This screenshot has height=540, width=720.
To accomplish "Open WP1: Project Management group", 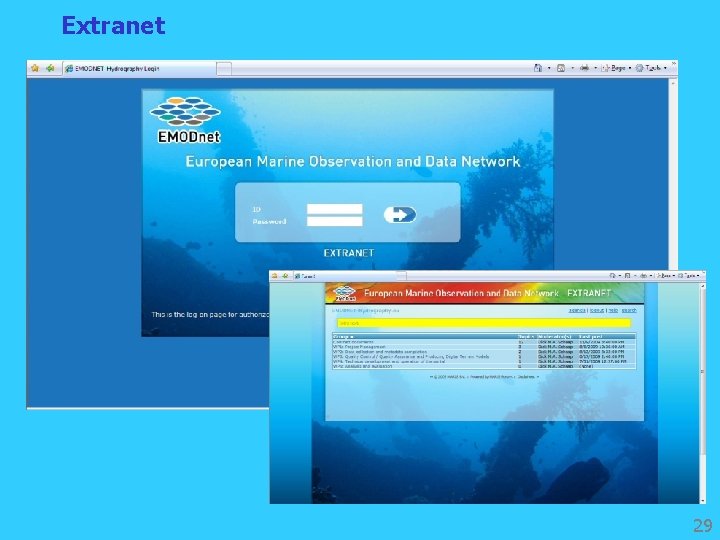I will 359,347.
